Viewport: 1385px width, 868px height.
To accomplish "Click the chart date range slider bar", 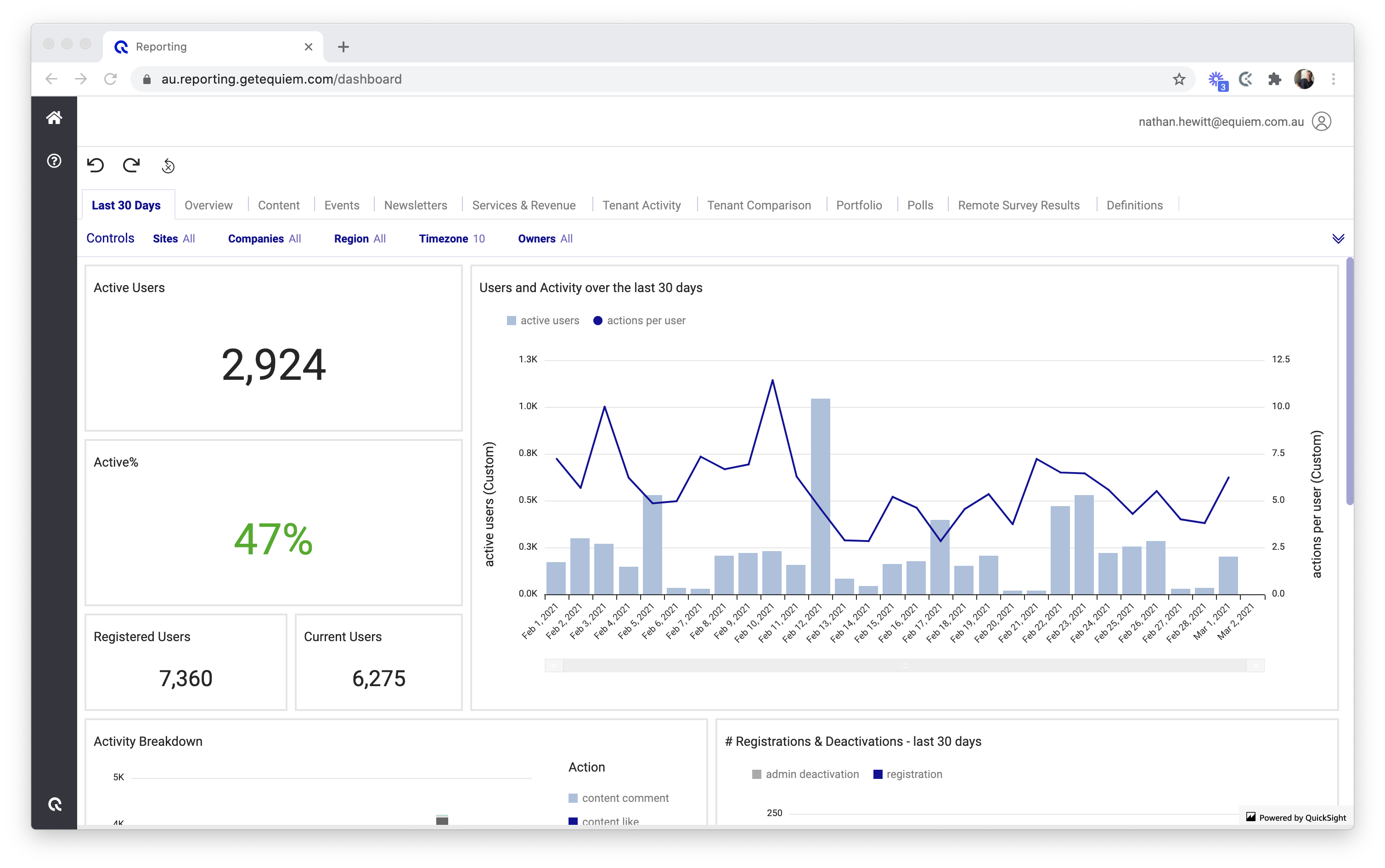I will pos(904,665).
